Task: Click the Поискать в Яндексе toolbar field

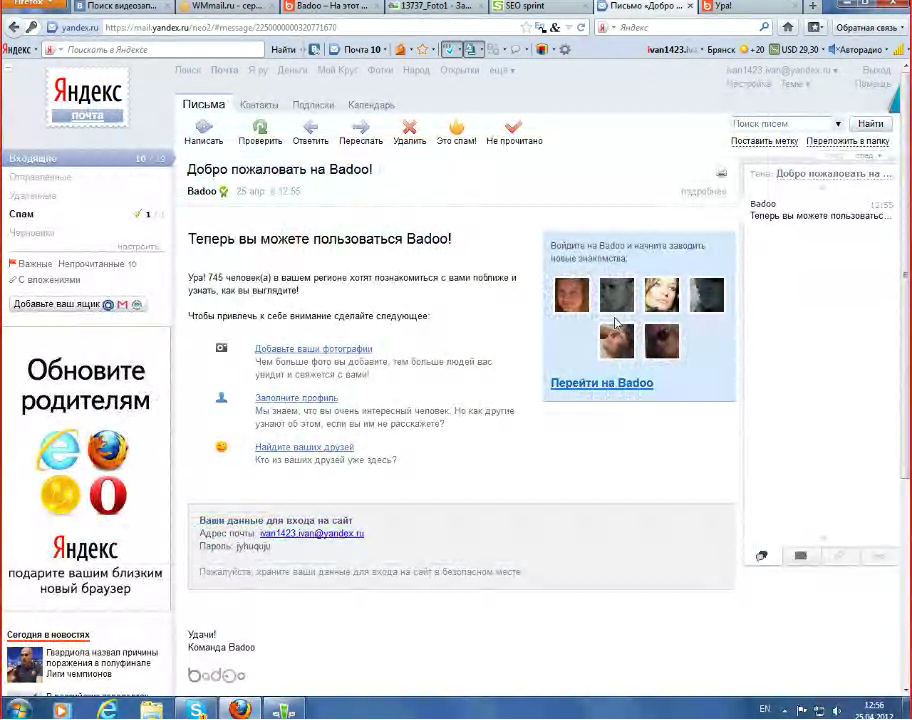Action: 163,49
